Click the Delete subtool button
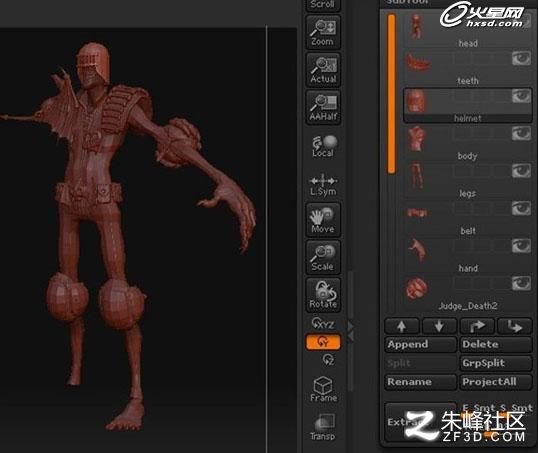 click(496, 344)
